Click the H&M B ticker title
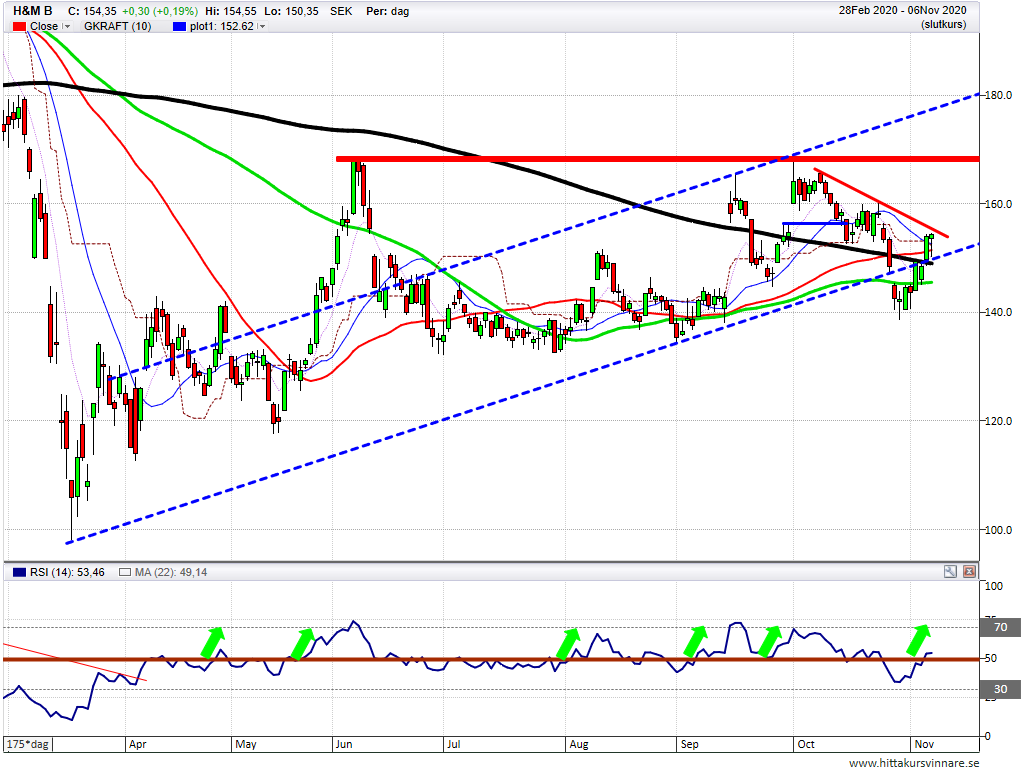1024x768 pixels. tap(33, 11)
